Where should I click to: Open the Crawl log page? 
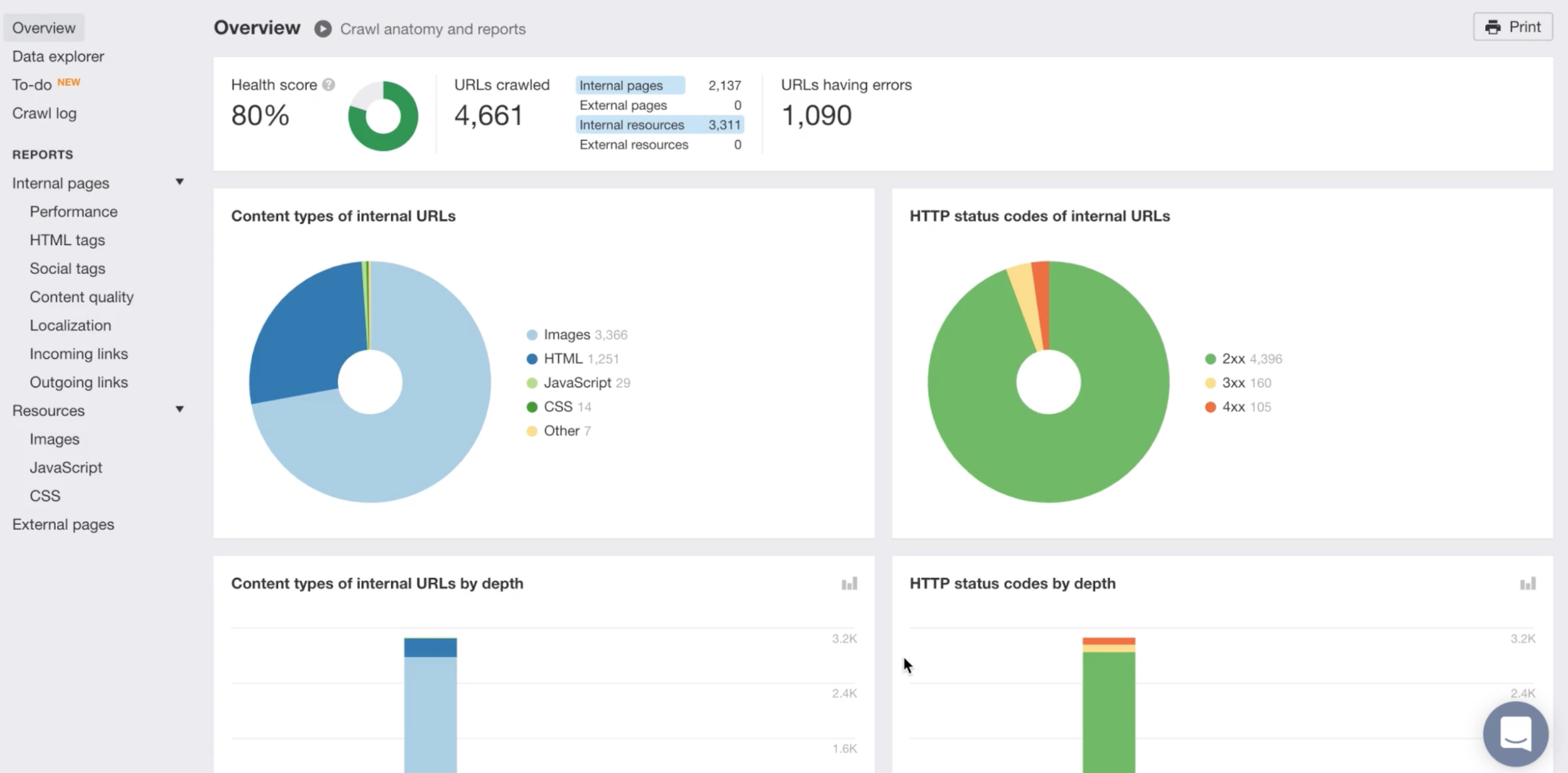(x=44, y=113)
